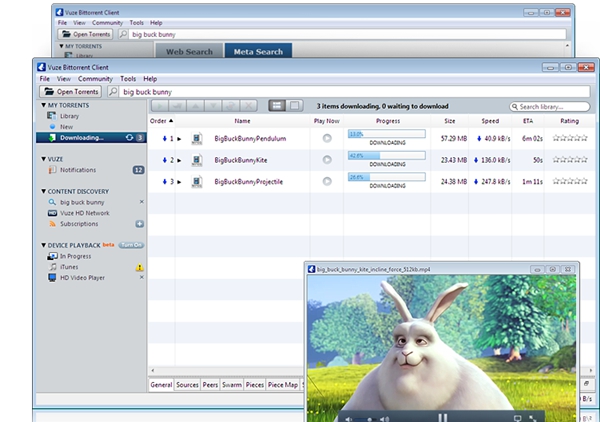Toggle Play Now for BigBuckBunnyKite
Image resolution: width=600 pixels, height=422 pixels.
coord(327,160)
